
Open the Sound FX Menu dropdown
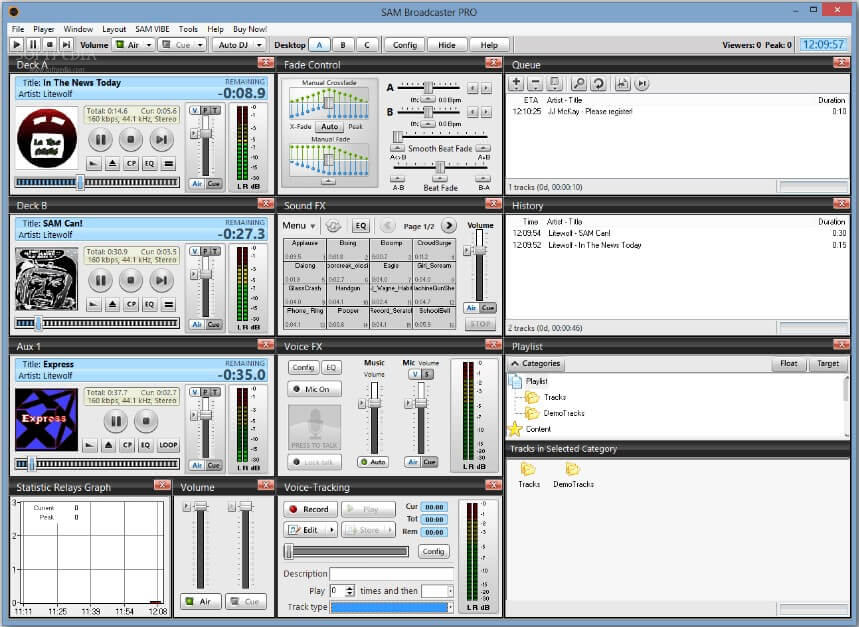click(299, 226)
